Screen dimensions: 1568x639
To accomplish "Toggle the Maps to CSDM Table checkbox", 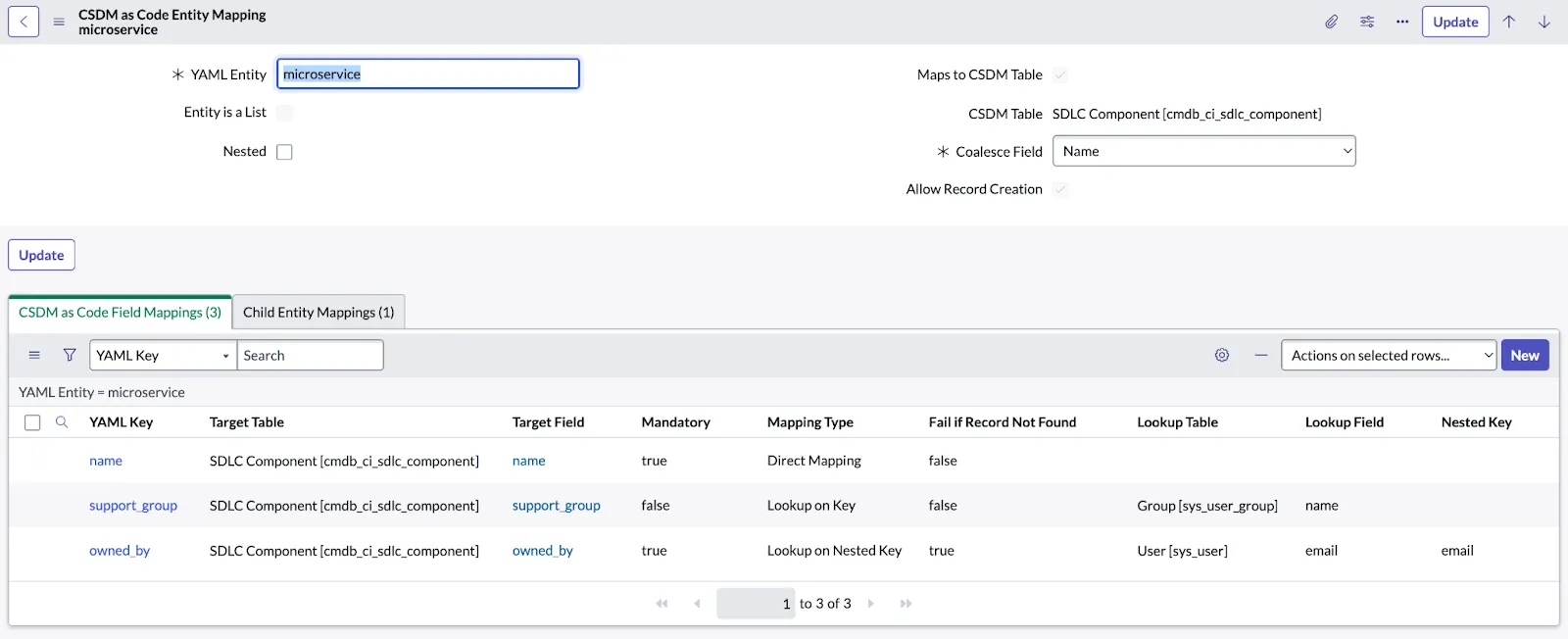I will tap(1060, 74).
